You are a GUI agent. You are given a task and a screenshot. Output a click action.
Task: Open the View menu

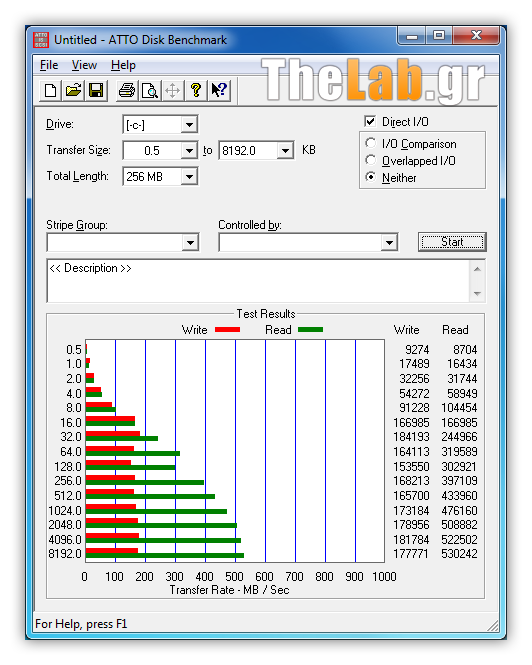[84, 65]
